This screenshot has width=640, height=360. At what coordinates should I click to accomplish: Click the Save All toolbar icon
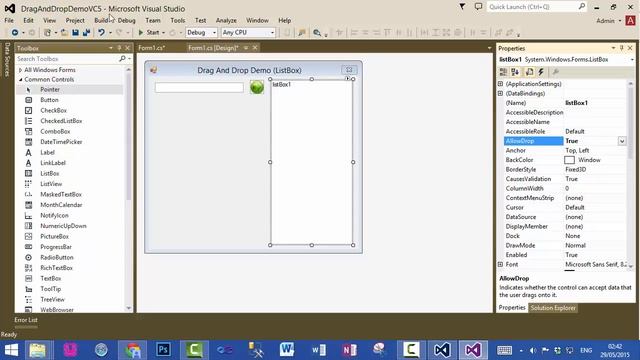[86, 32]
